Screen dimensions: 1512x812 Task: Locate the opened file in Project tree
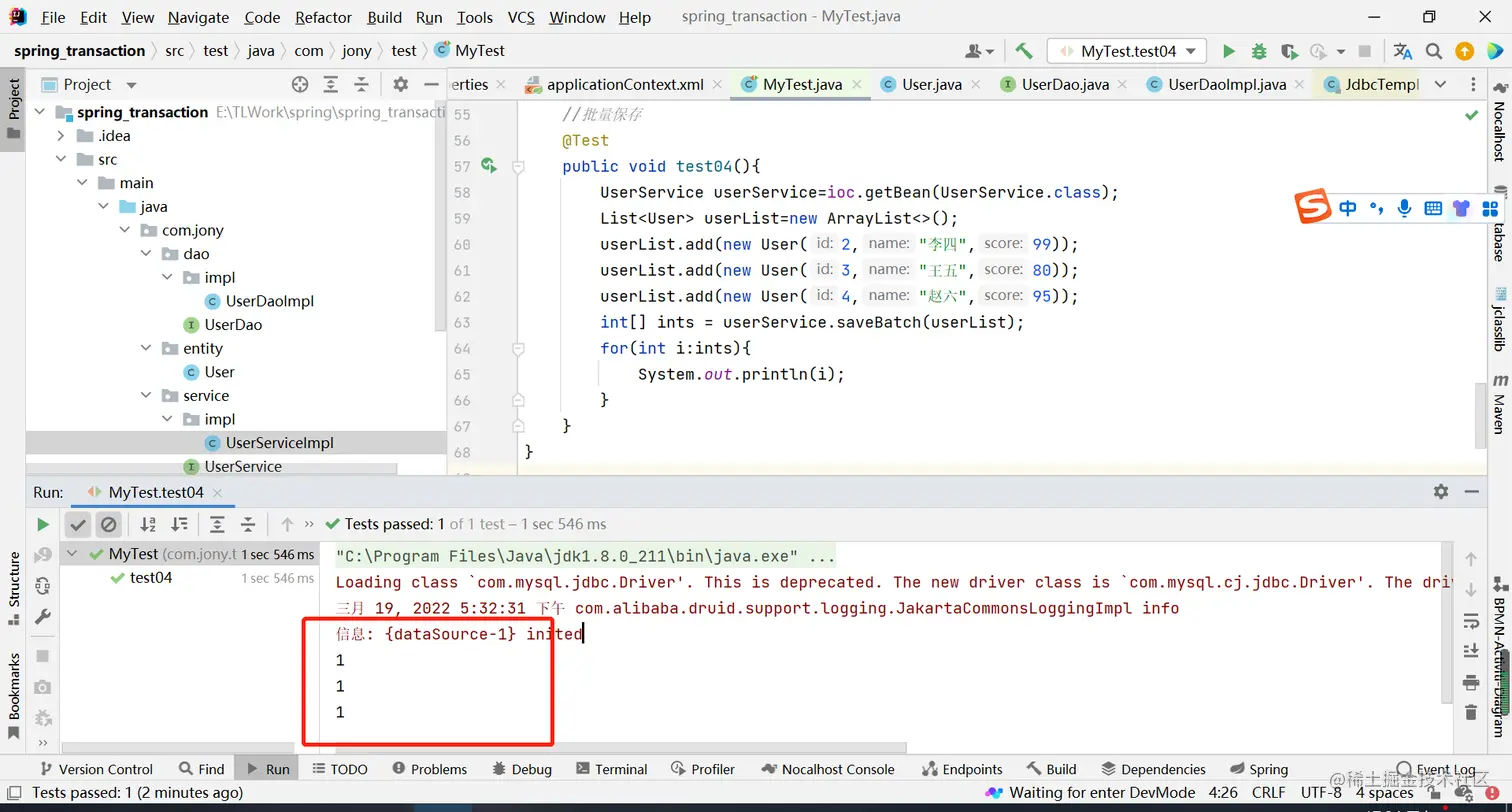click(x=300, y=84)
